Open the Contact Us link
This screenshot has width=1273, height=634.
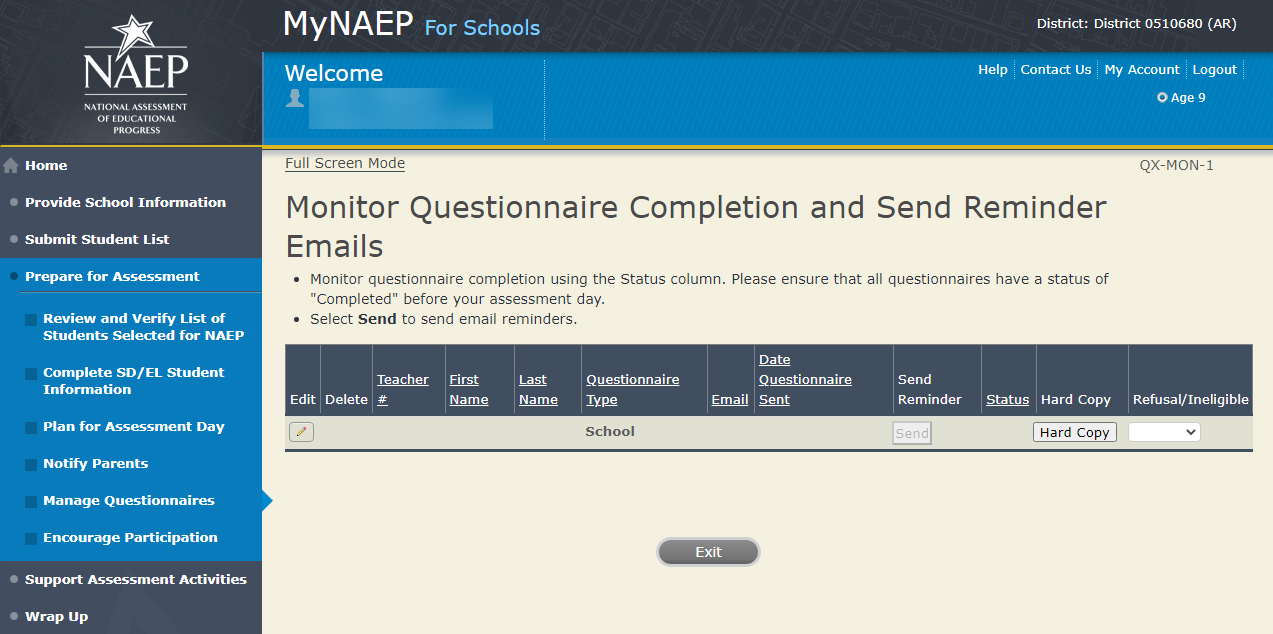click(x=1055, y=70)
